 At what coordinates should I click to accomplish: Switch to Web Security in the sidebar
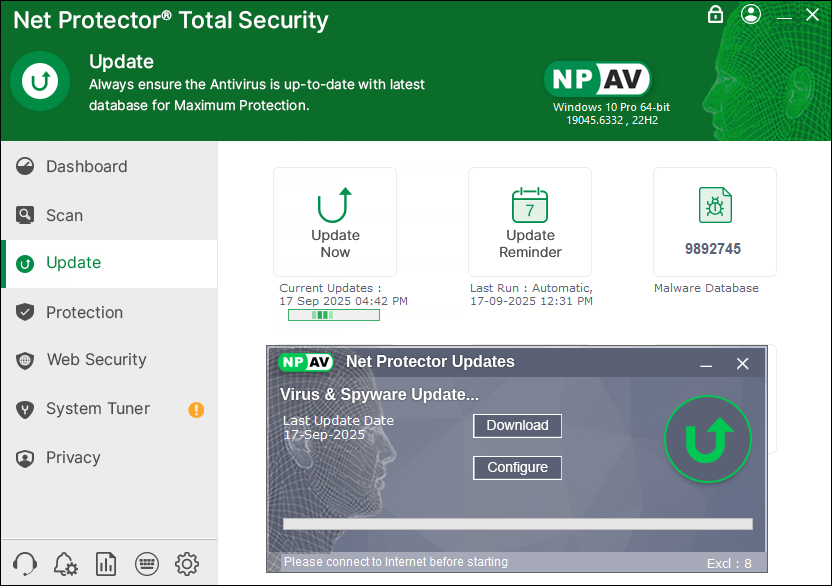click(x=96, y=360)
